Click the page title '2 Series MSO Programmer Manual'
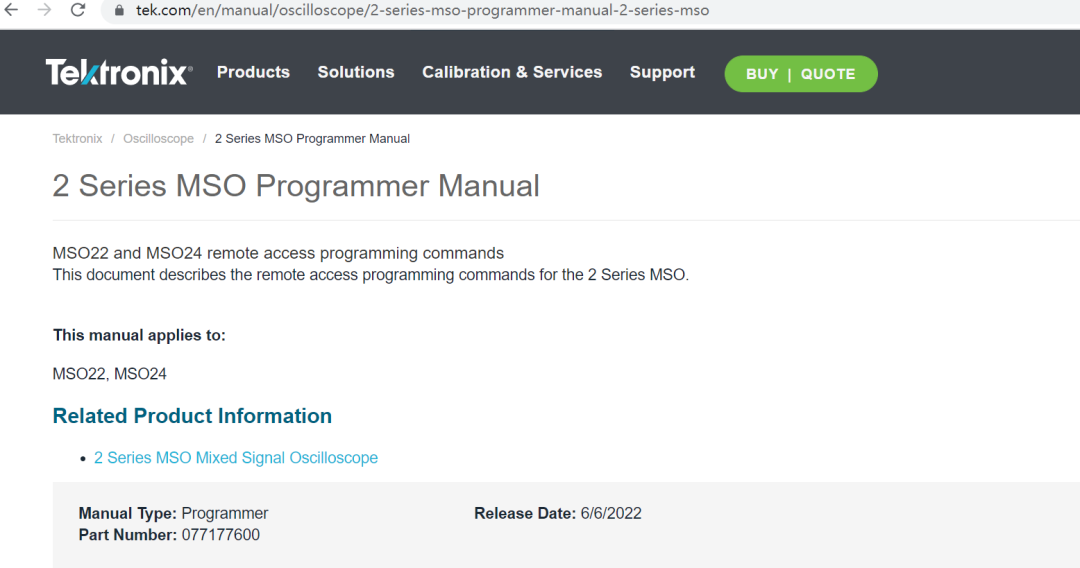The width and height of the screenshot is (1080, 568). (296, 186)
